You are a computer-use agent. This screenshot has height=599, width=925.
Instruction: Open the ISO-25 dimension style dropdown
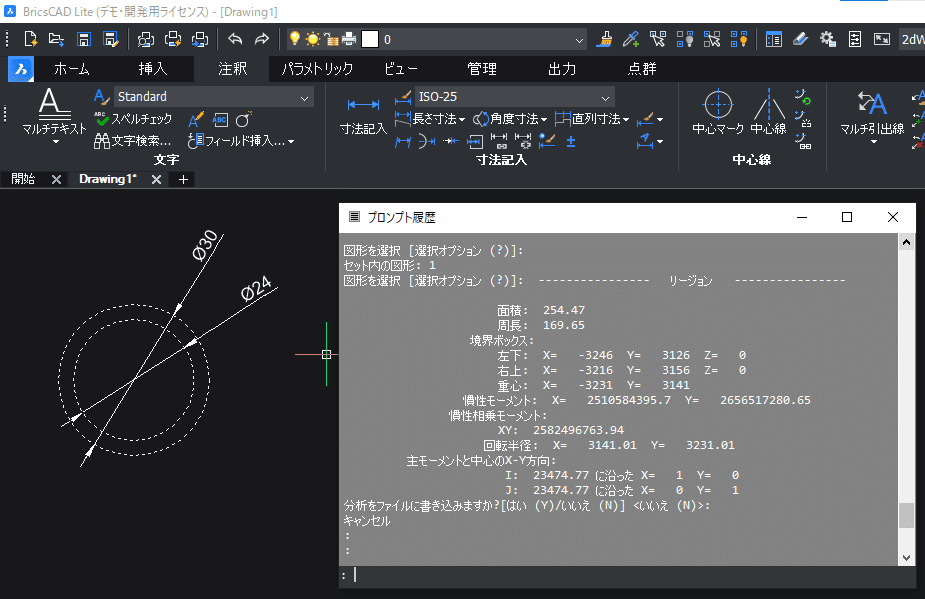tap(514, 97)
